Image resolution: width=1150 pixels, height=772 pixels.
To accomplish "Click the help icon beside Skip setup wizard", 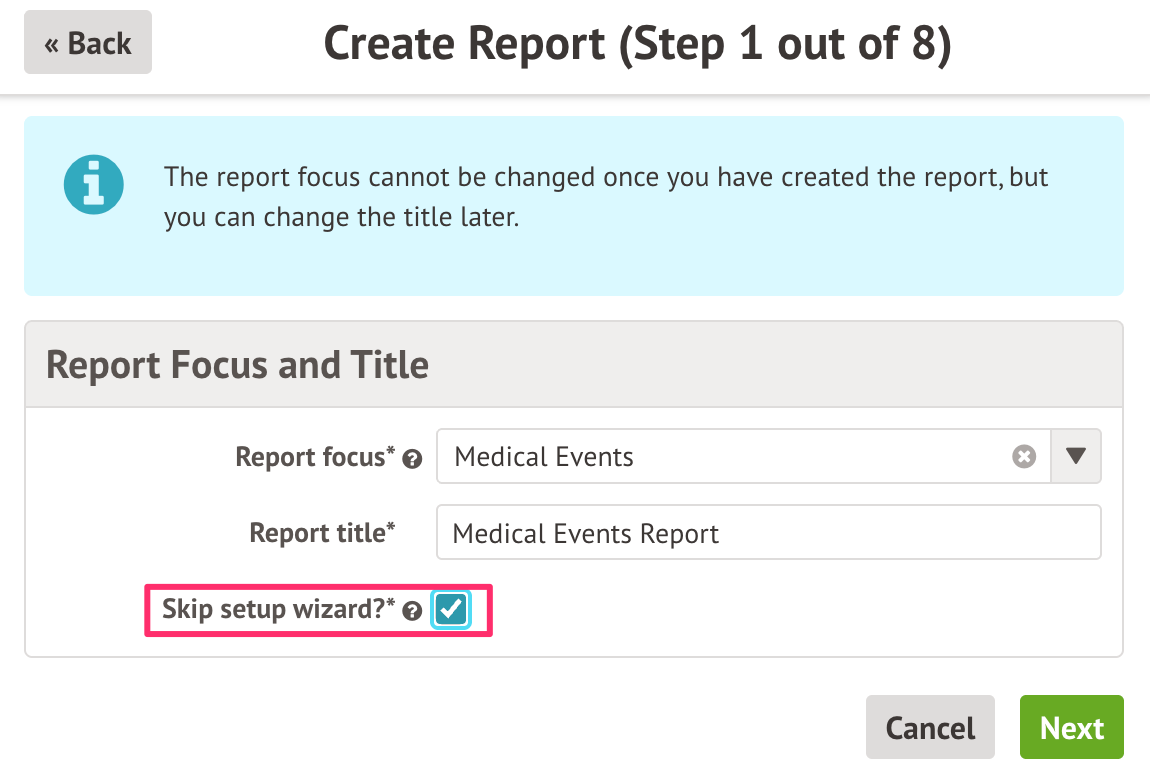I will pos(412,611).
